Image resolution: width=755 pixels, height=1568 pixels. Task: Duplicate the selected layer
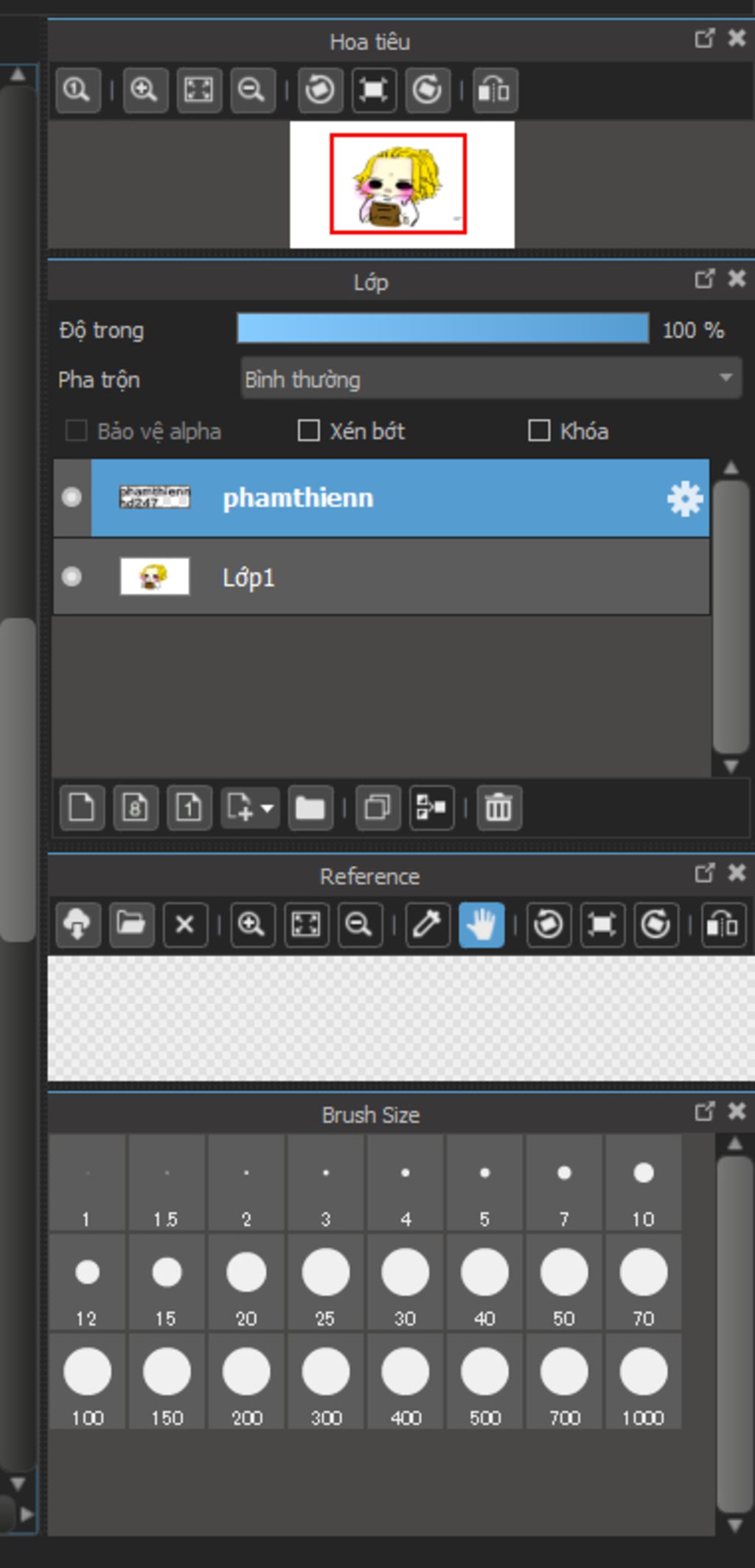point(377,808)
